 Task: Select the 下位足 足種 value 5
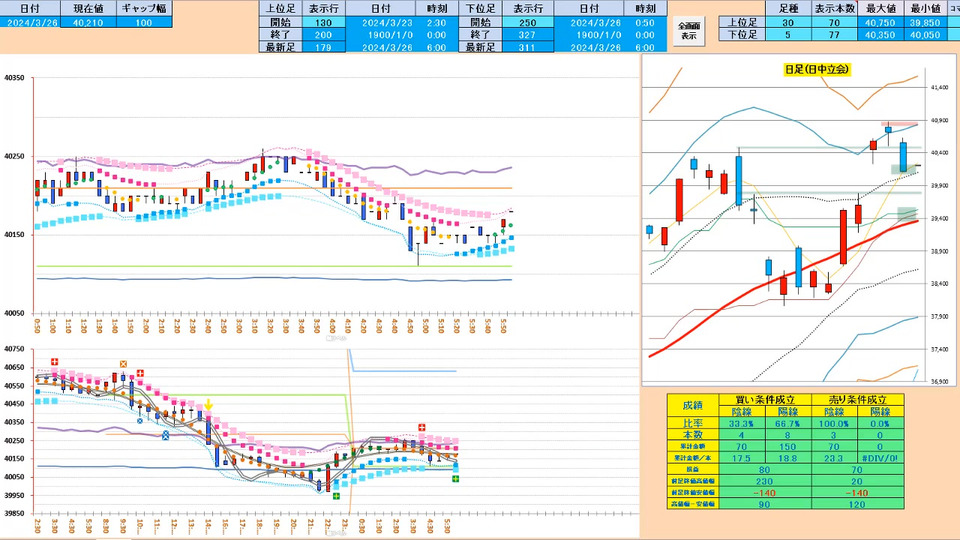pyautogui.click(x=788, y=35)
